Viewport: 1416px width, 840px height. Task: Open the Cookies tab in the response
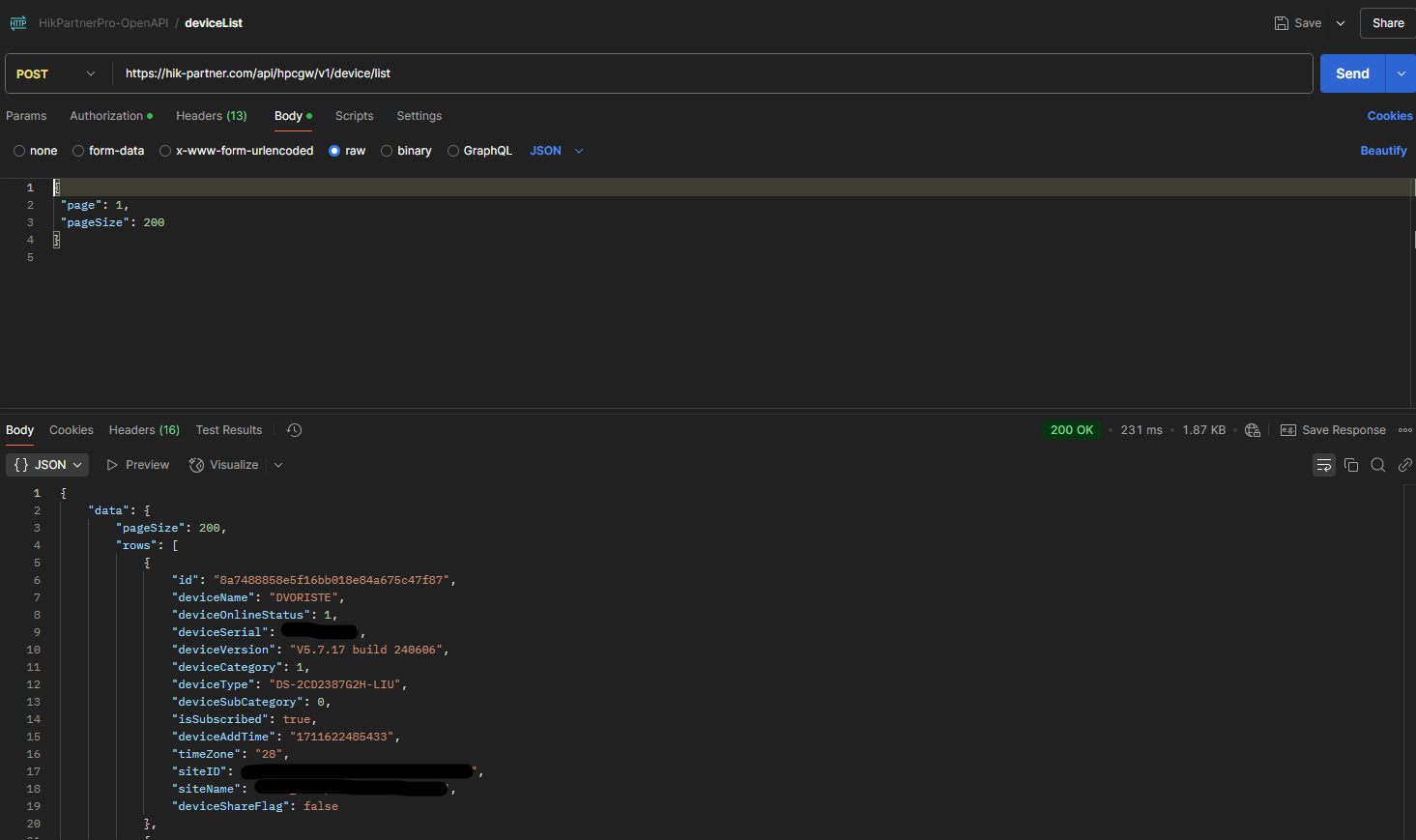pos(71,429)
